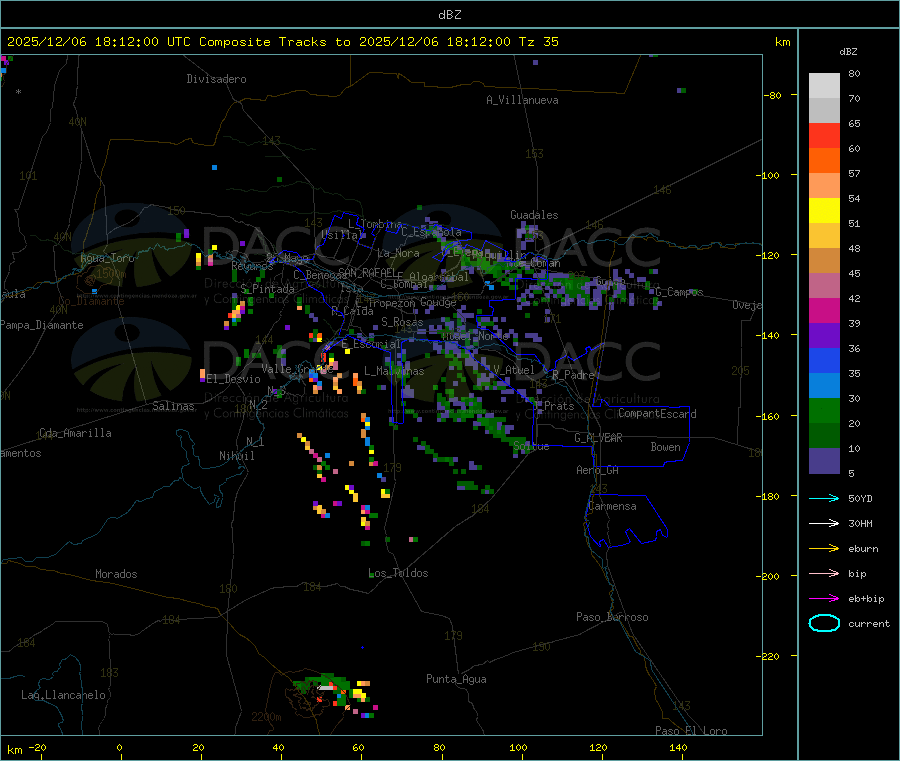Click the Paso_Barroso map label
900x761 pixels.
tap(612, 617)
